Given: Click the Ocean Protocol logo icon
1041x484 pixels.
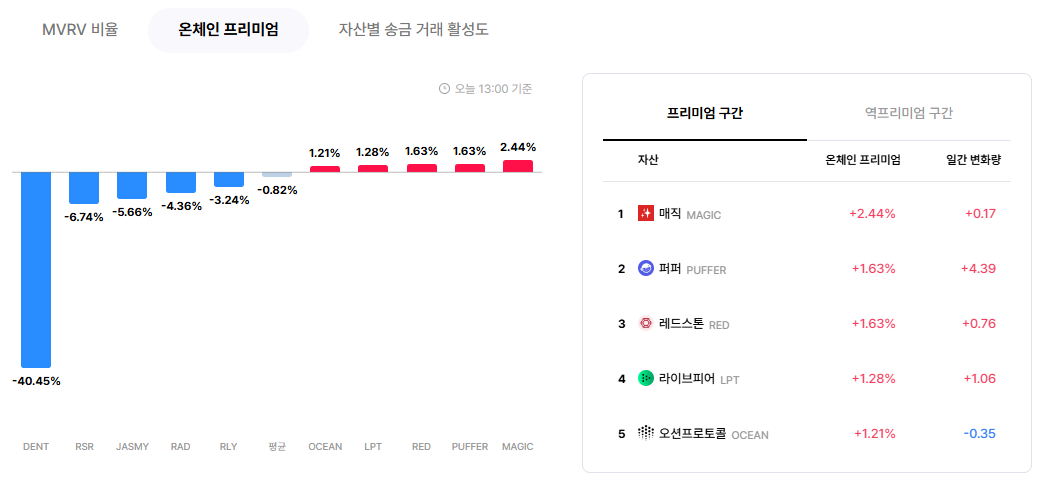Looking at the screenshot, I should pos(645,434).
